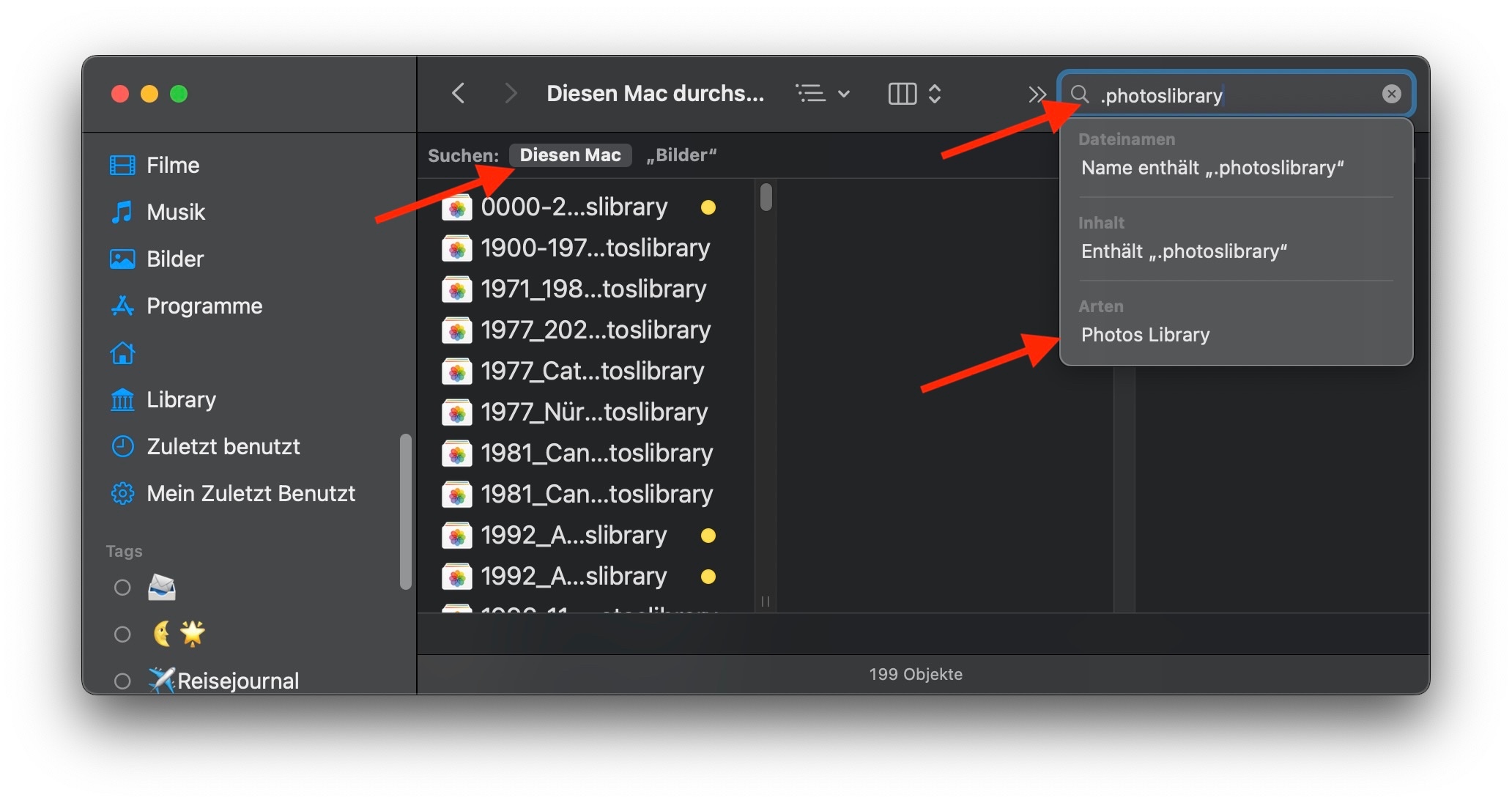Switch search scope to Bilder
Viewport: 1512px width, 803px height.
(x=681, y=155)
